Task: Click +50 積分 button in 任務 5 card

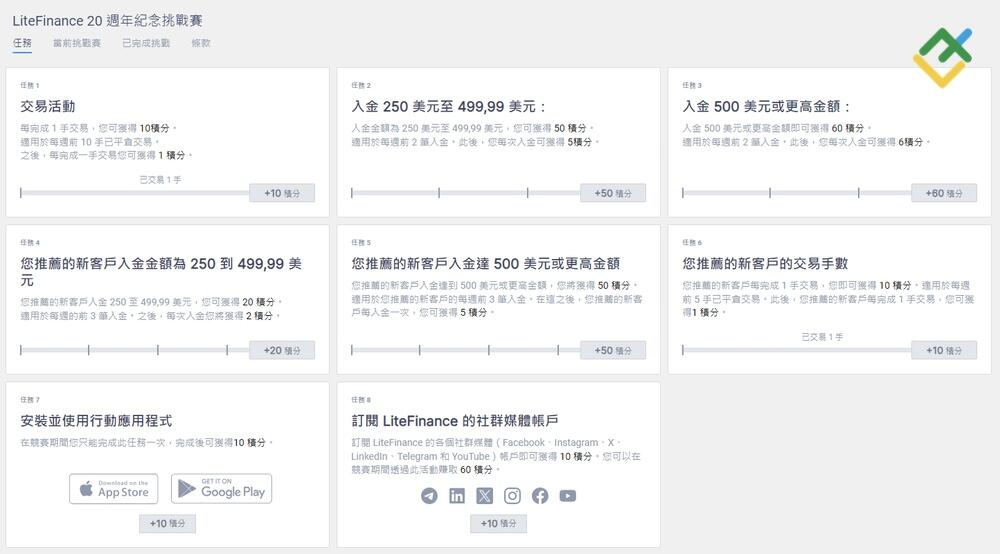Action: coord(613,350)
